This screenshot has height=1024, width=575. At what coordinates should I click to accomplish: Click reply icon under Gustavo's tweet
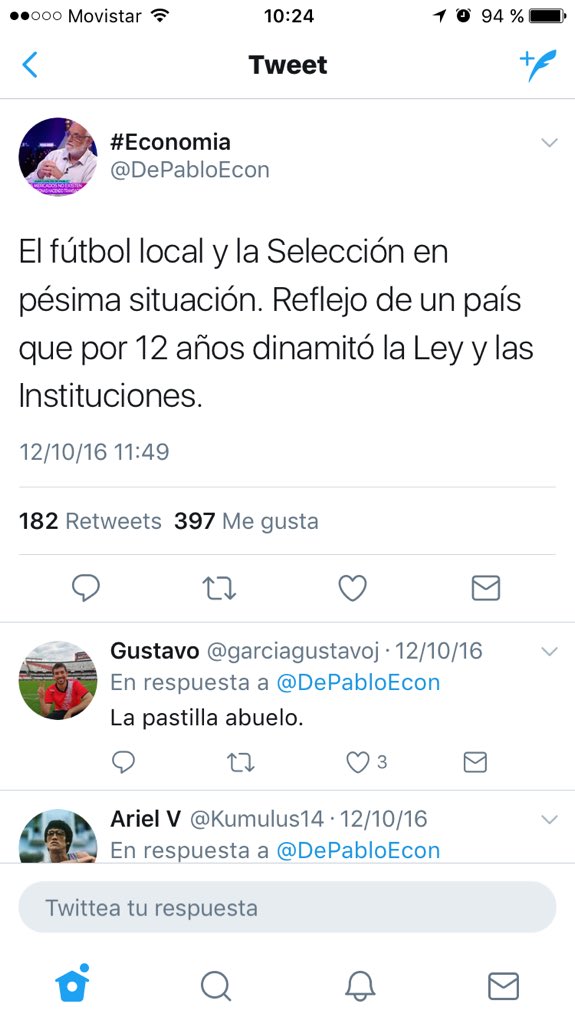pos(123,761)
